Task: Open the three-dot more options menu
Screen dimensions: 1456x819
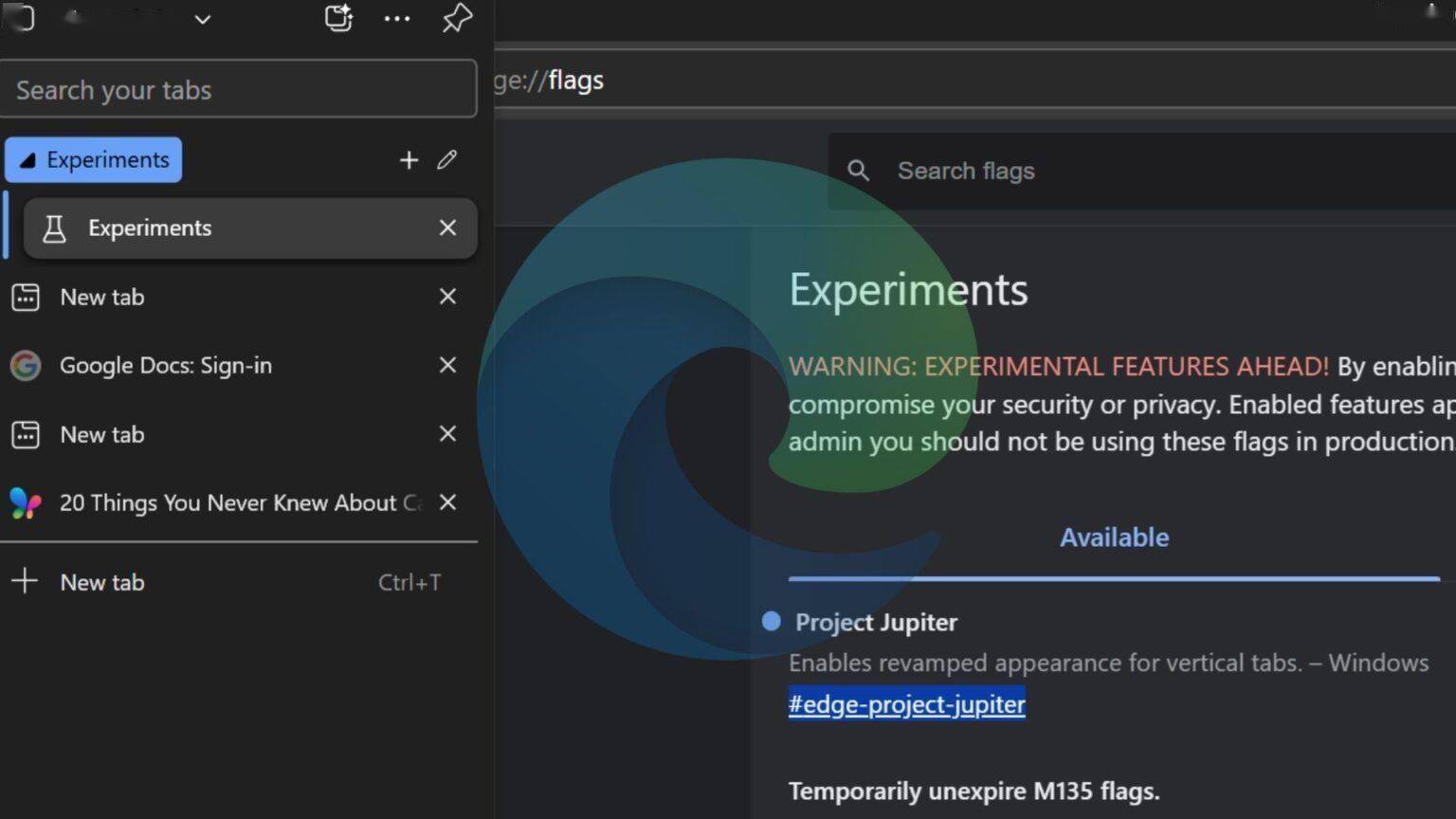Action: coord(397,18)
